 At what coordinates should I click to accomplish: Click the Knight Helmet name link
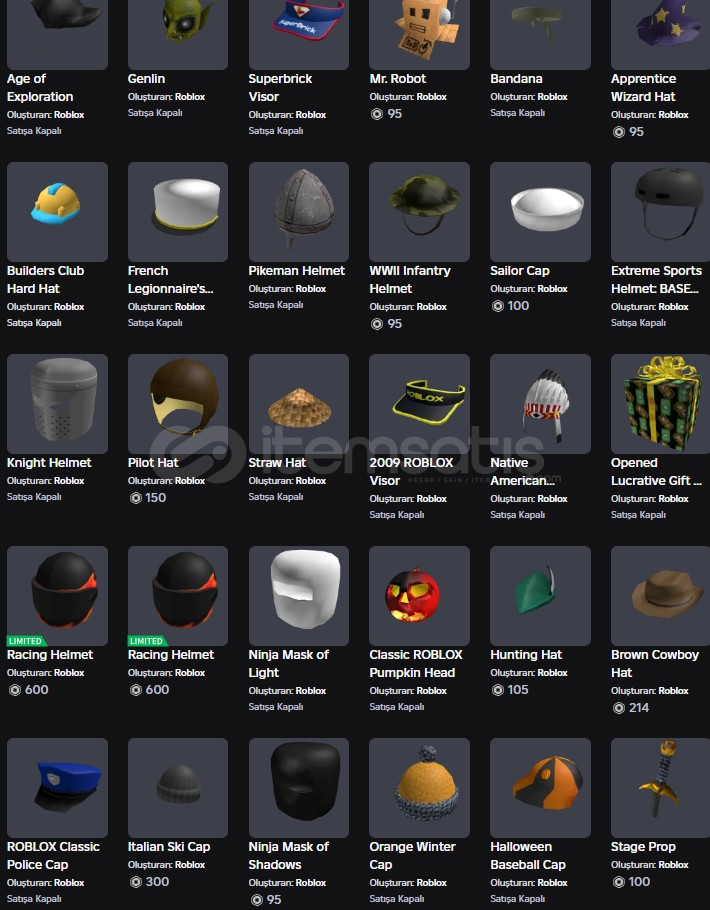(x=49, y=463)
